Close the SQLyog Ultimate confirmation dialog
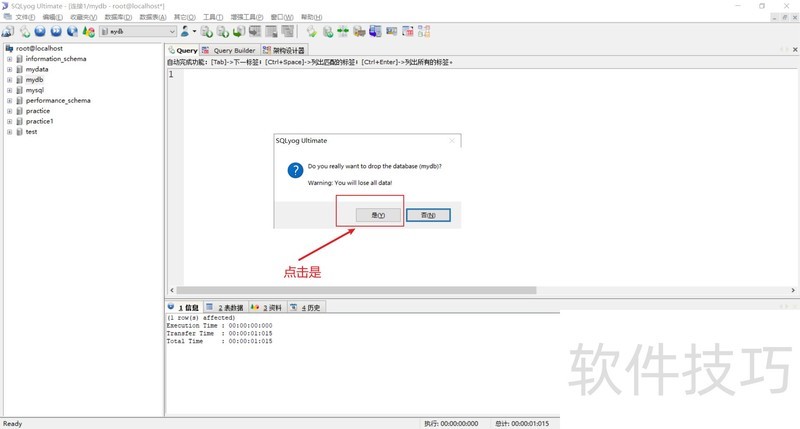The height and width of the screenshot is (429, 800). coord(452,141)
